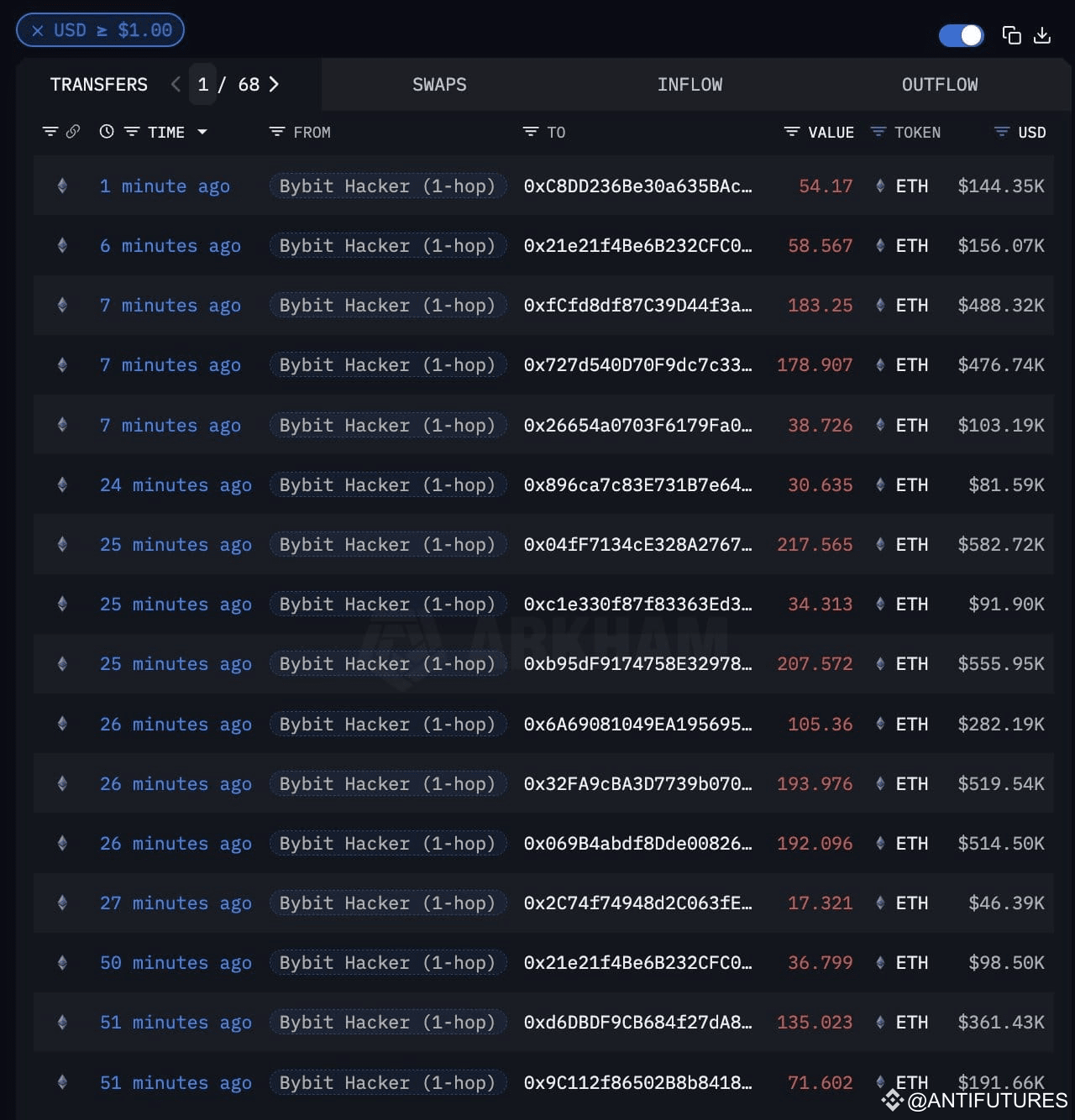Open address 0x069B4abdf8Dde00826…

638,843
